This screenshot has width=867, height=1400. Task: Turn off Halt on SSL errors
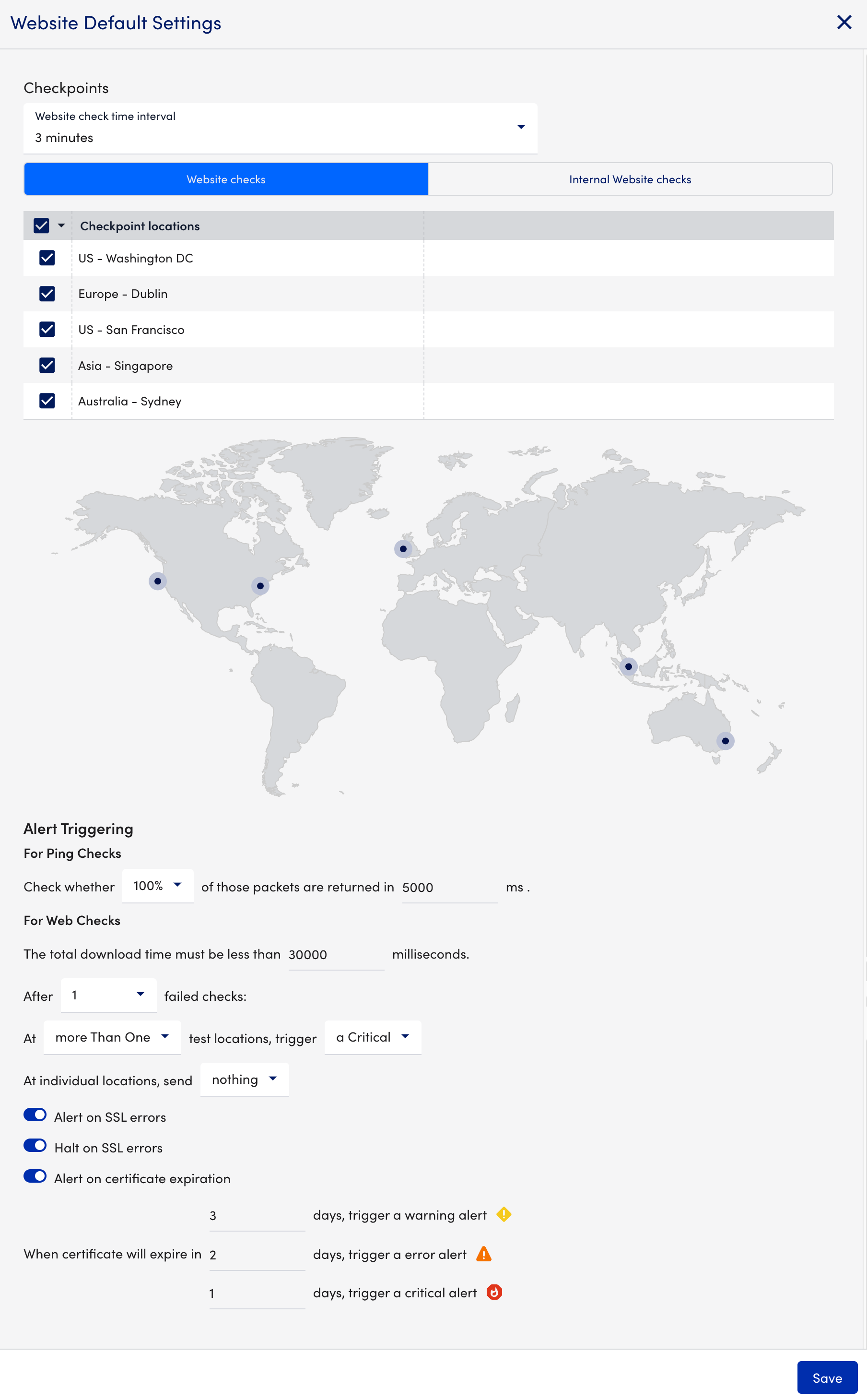pos(35,1146)
